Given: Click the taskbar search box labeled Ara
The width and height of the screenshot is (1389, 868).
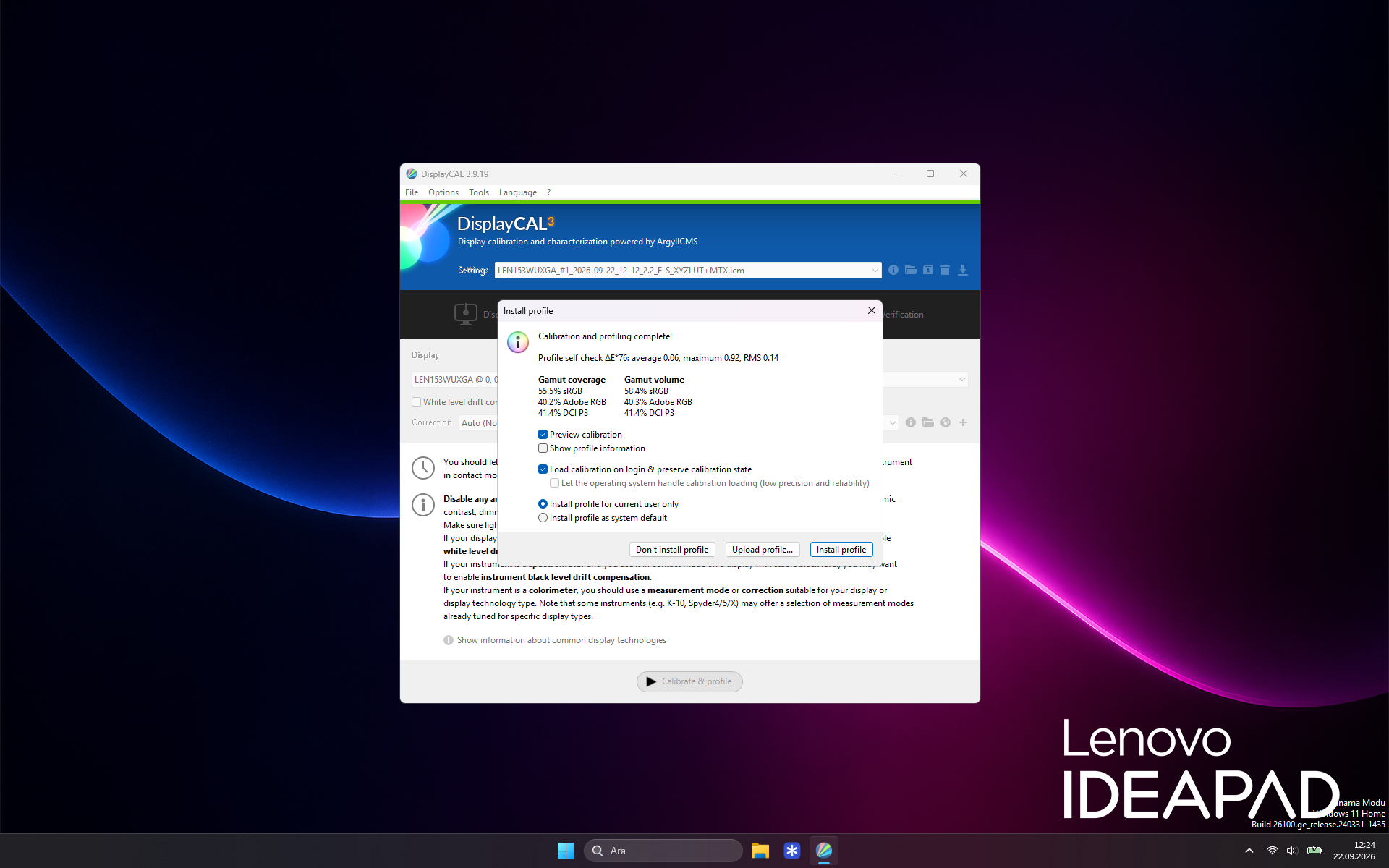Looking at the screenshot, I should point(663,851).
